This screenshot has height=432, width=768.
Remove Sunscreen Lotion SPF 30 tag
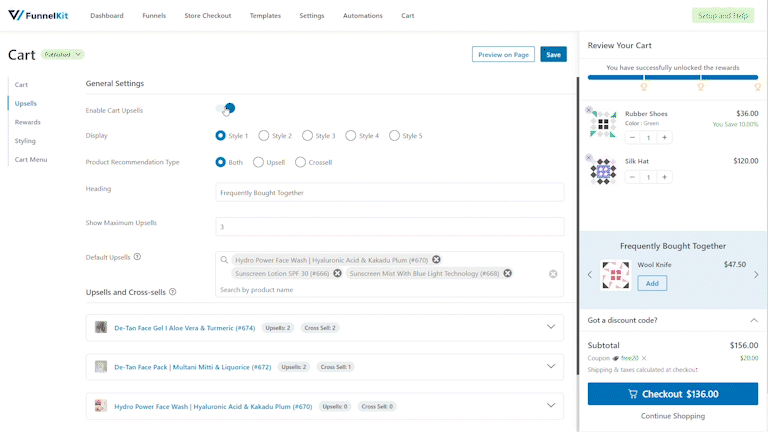point(337,273)
